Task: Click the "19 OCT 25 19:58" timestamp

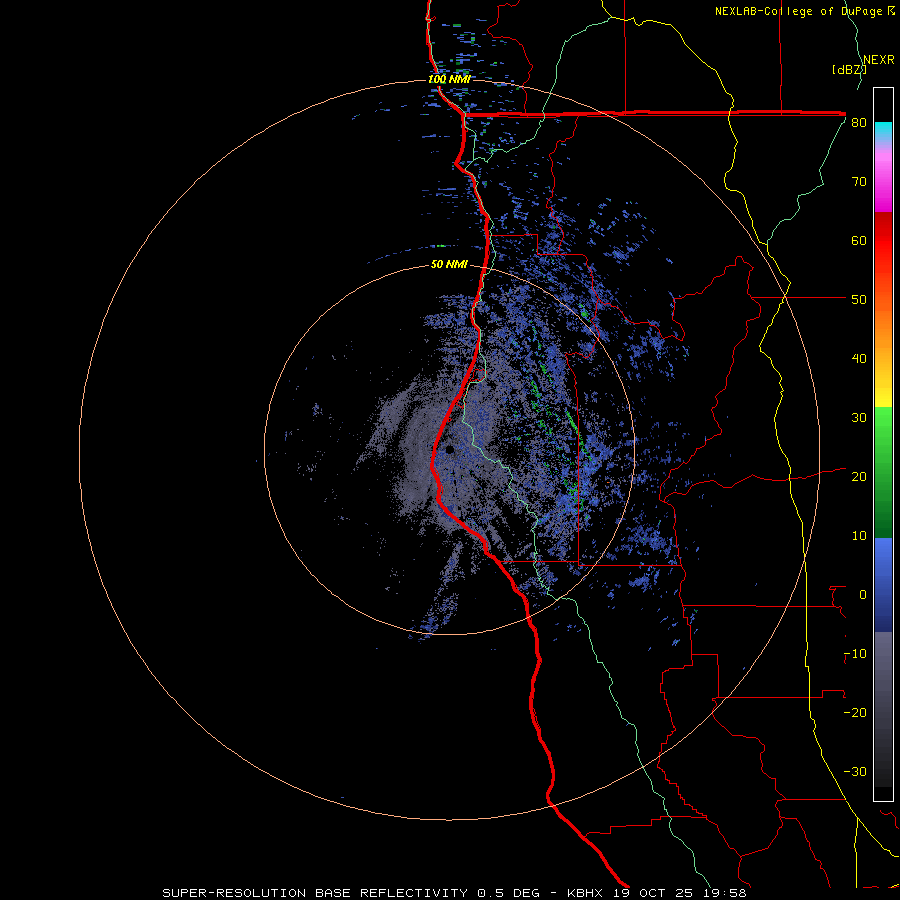Action: click(x=680, y=893)
